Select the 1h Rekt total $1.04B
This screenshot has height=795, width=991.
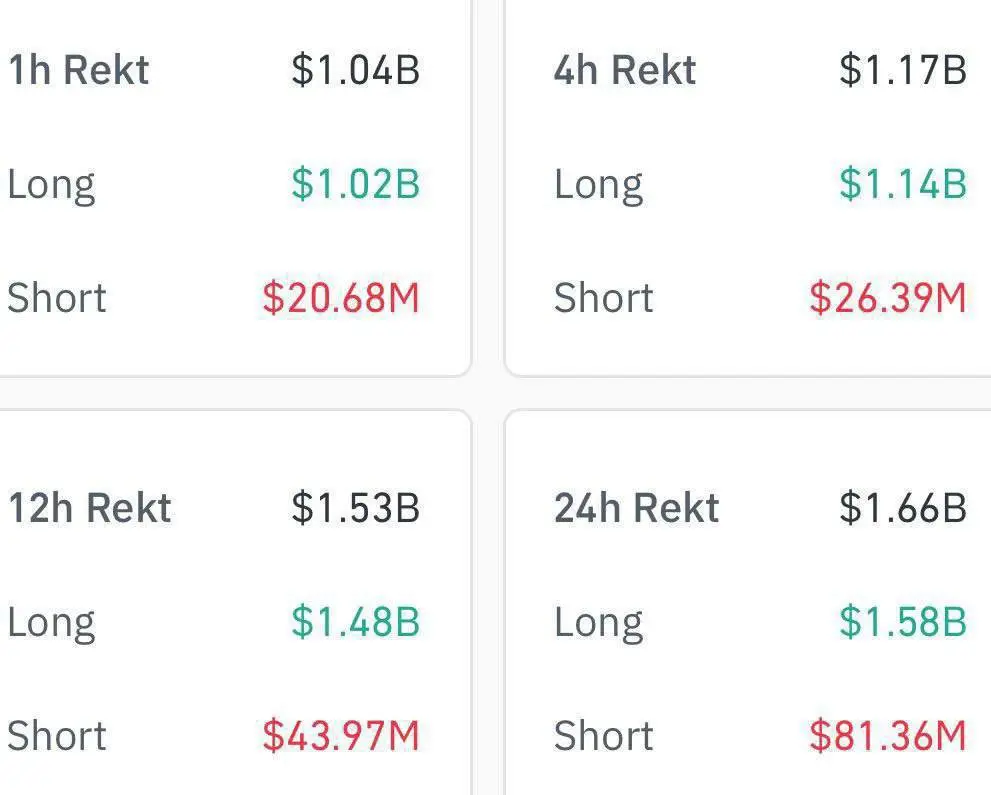click(356, 70)
